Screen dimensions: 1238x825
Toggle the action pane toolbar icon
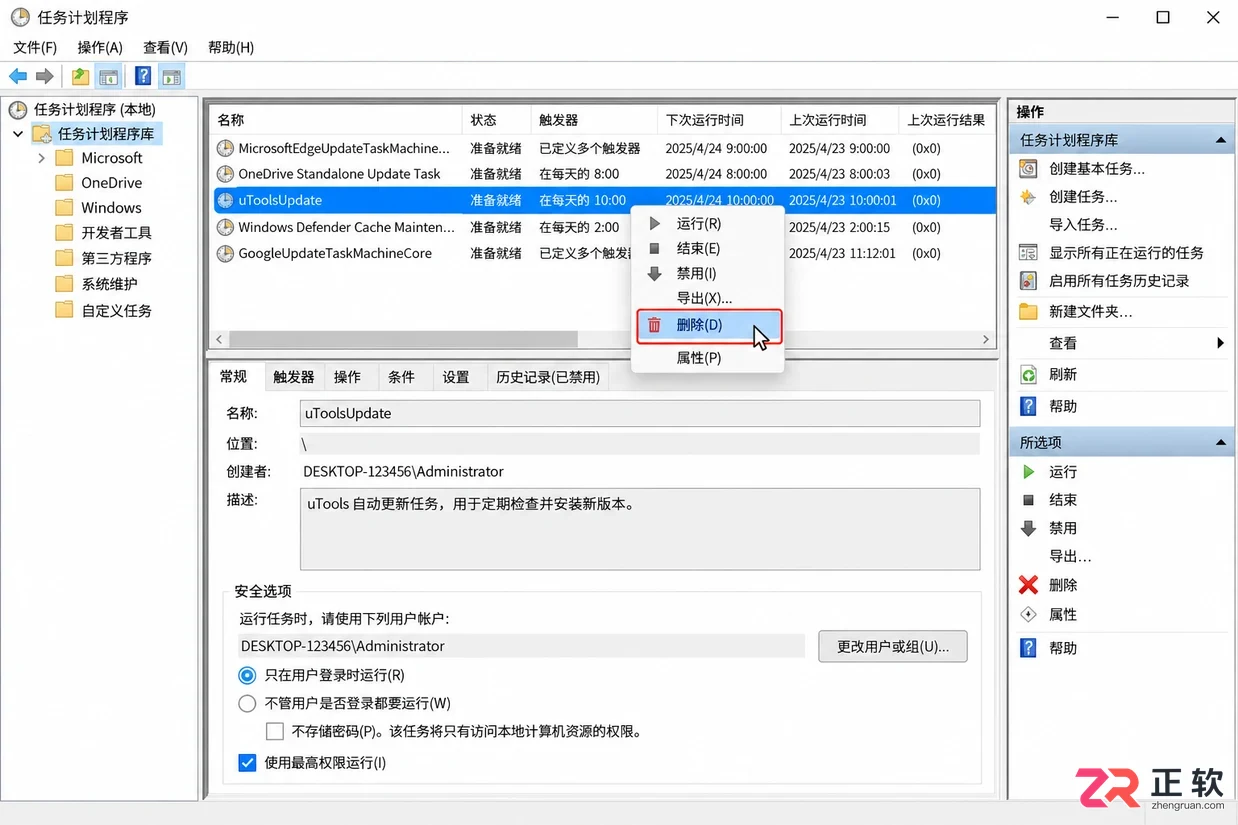(171, 76)
